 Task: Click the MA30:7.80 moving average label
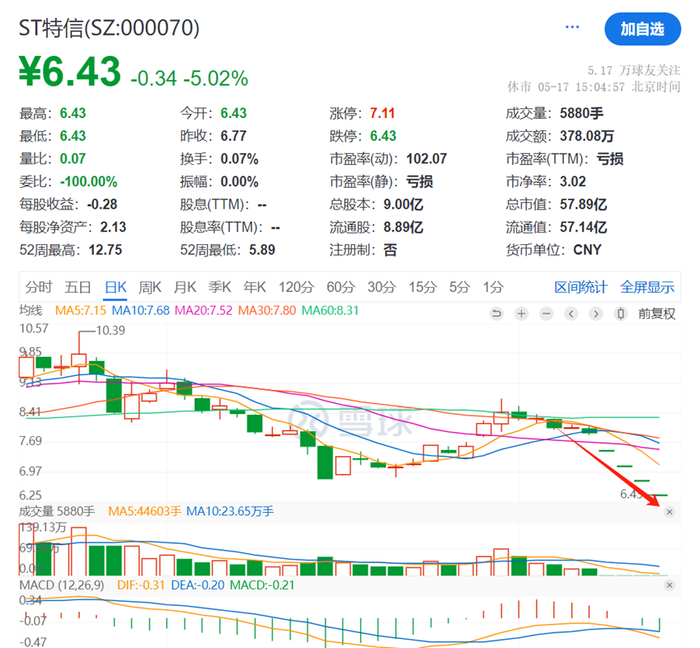[267, 310]
